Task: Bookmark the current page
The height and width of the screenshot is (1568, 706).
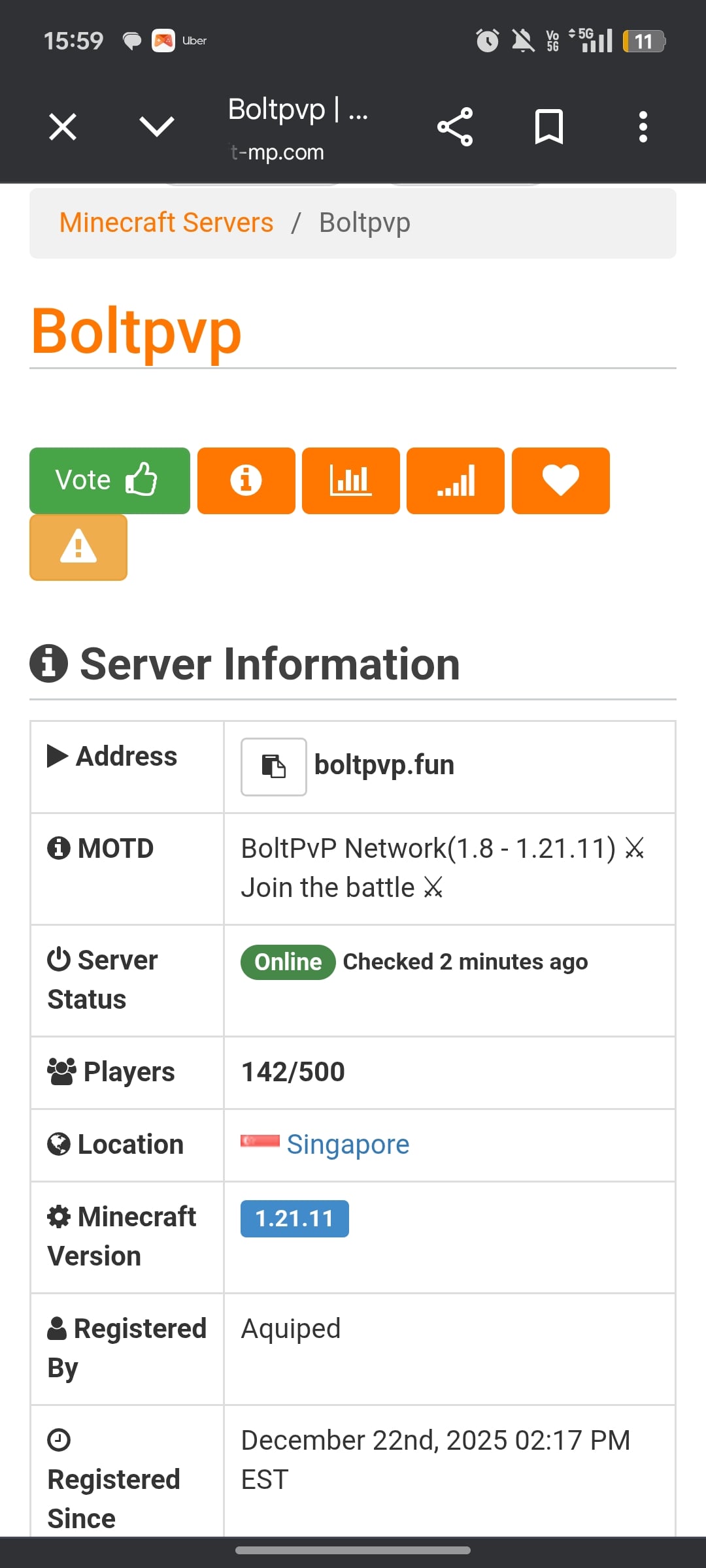Action: coord(549,126)
